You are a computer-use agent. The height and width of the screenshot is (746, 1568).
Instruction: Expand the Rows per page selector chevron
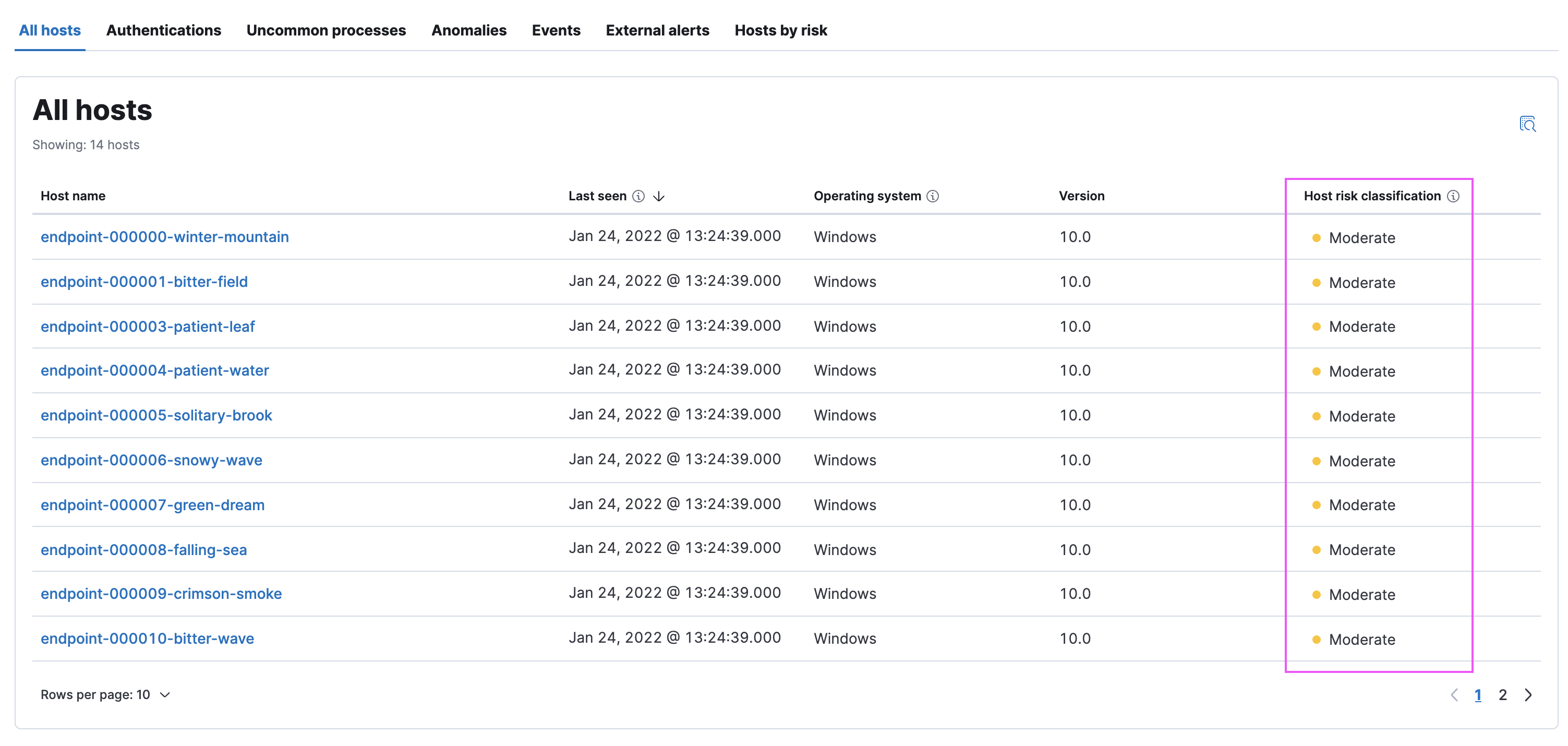[x=163, y=694]
